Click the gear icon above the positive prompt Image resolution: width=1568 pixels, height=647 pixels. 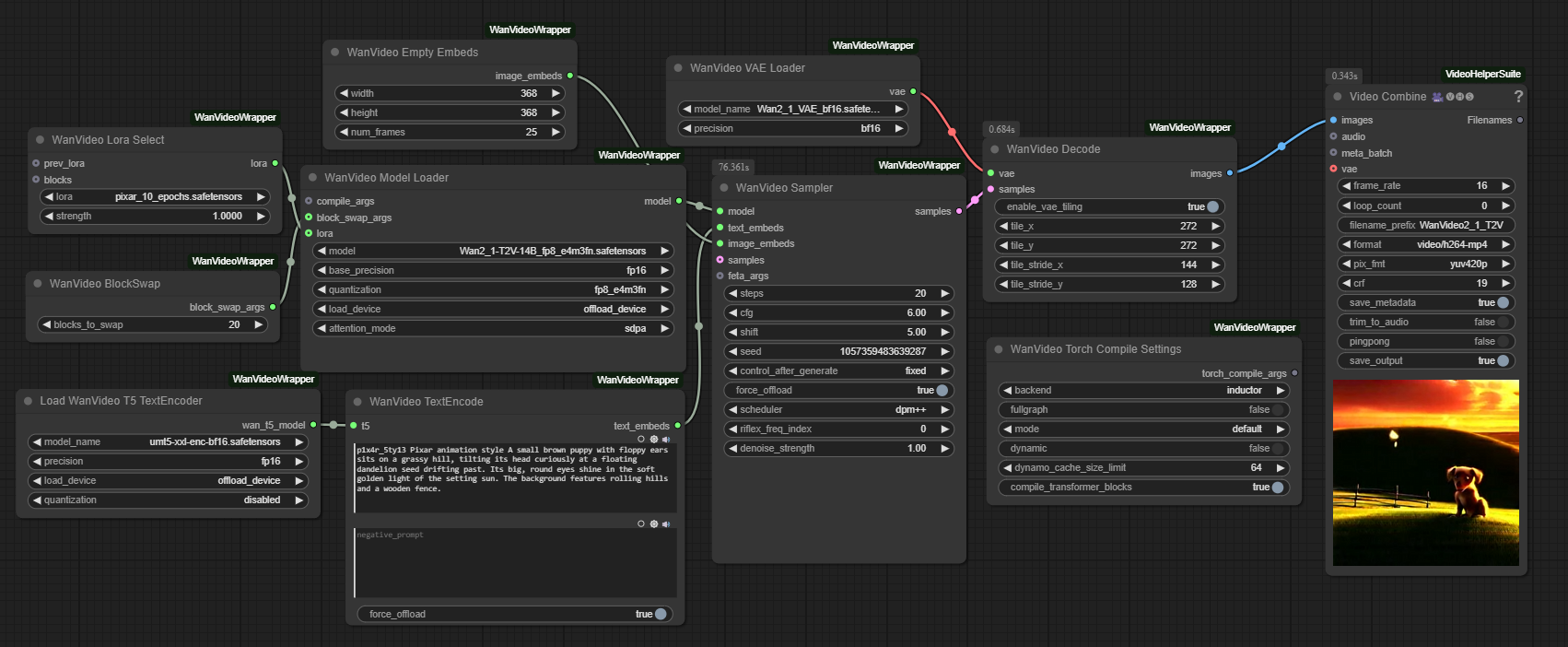click(654, 440)
